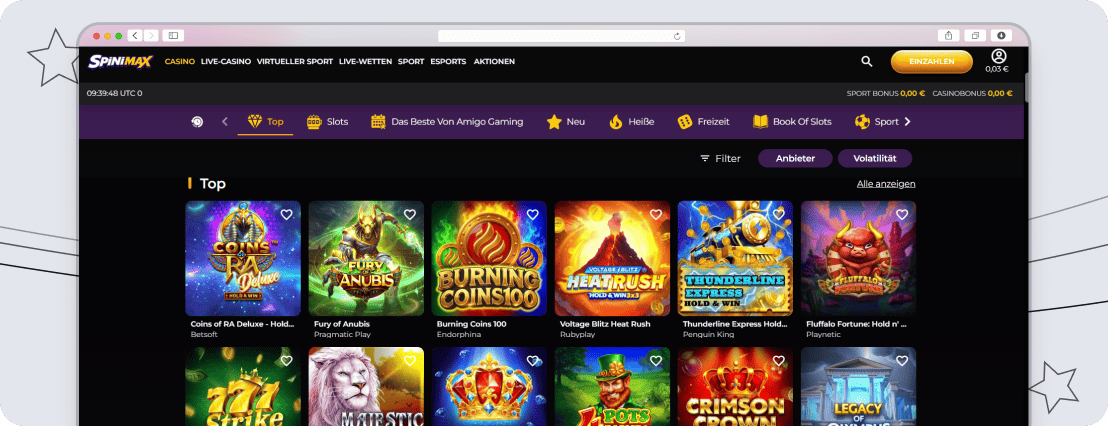Open the Burning Coins 100 thumbnail

click(x=489, y=258)
